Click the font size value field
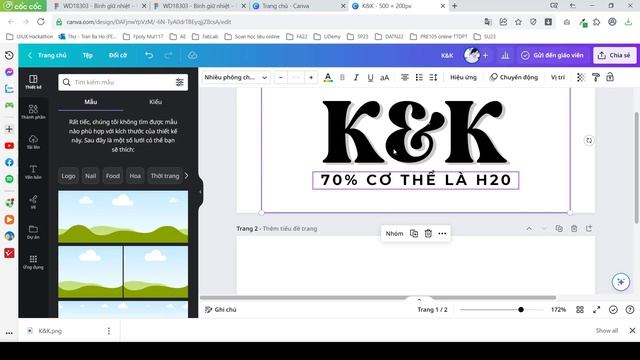The height and width of the screenshot is (360, 640). 296,77
